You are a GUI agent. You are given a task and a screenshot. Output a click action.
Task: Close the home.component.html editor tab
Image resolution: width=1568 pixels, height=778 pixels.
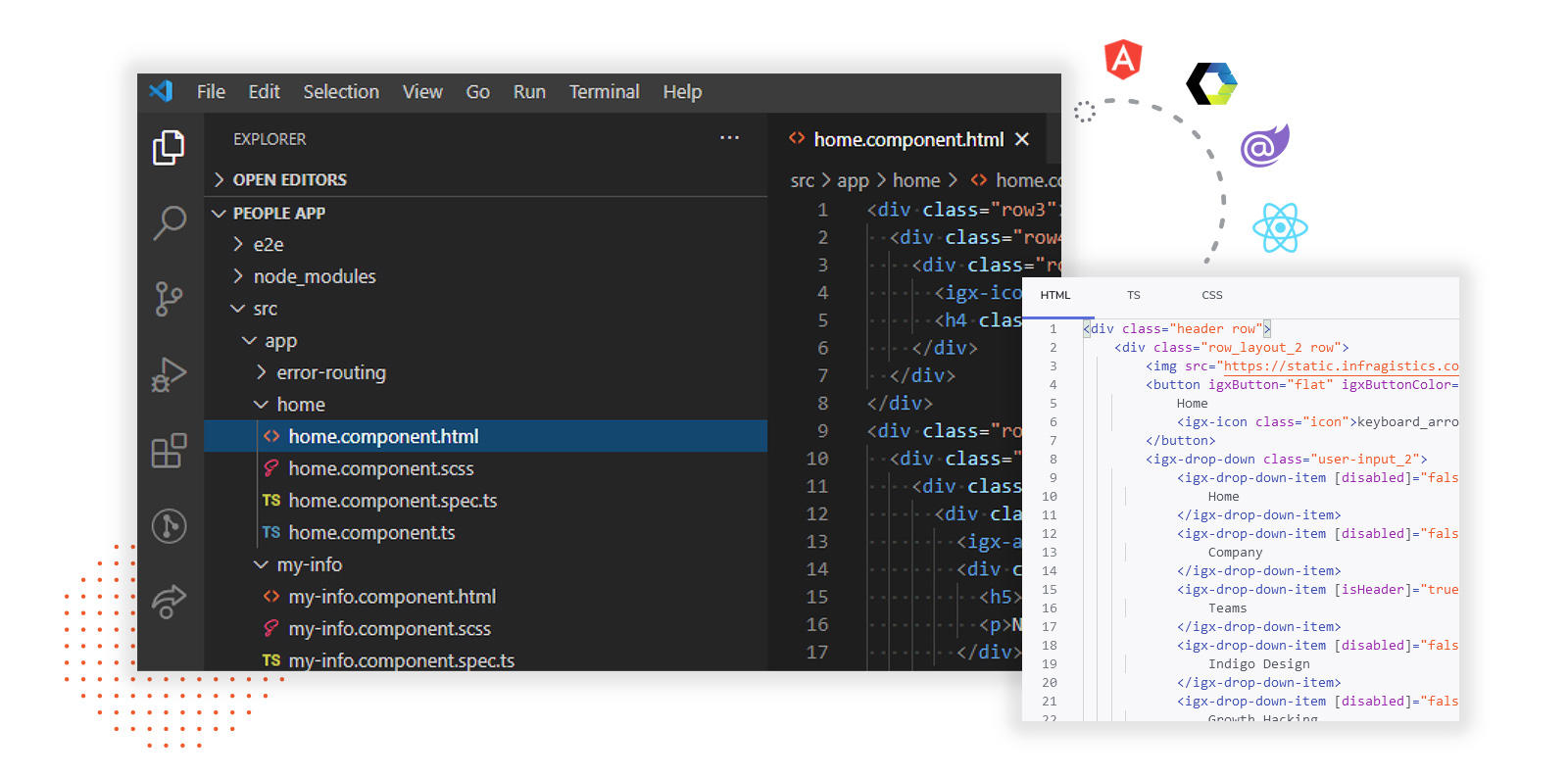click(1022, 139)
